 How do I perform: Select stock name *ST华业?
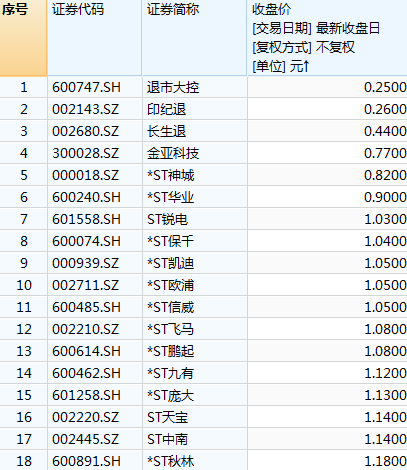pyautogui.click(x=170, y=197)
